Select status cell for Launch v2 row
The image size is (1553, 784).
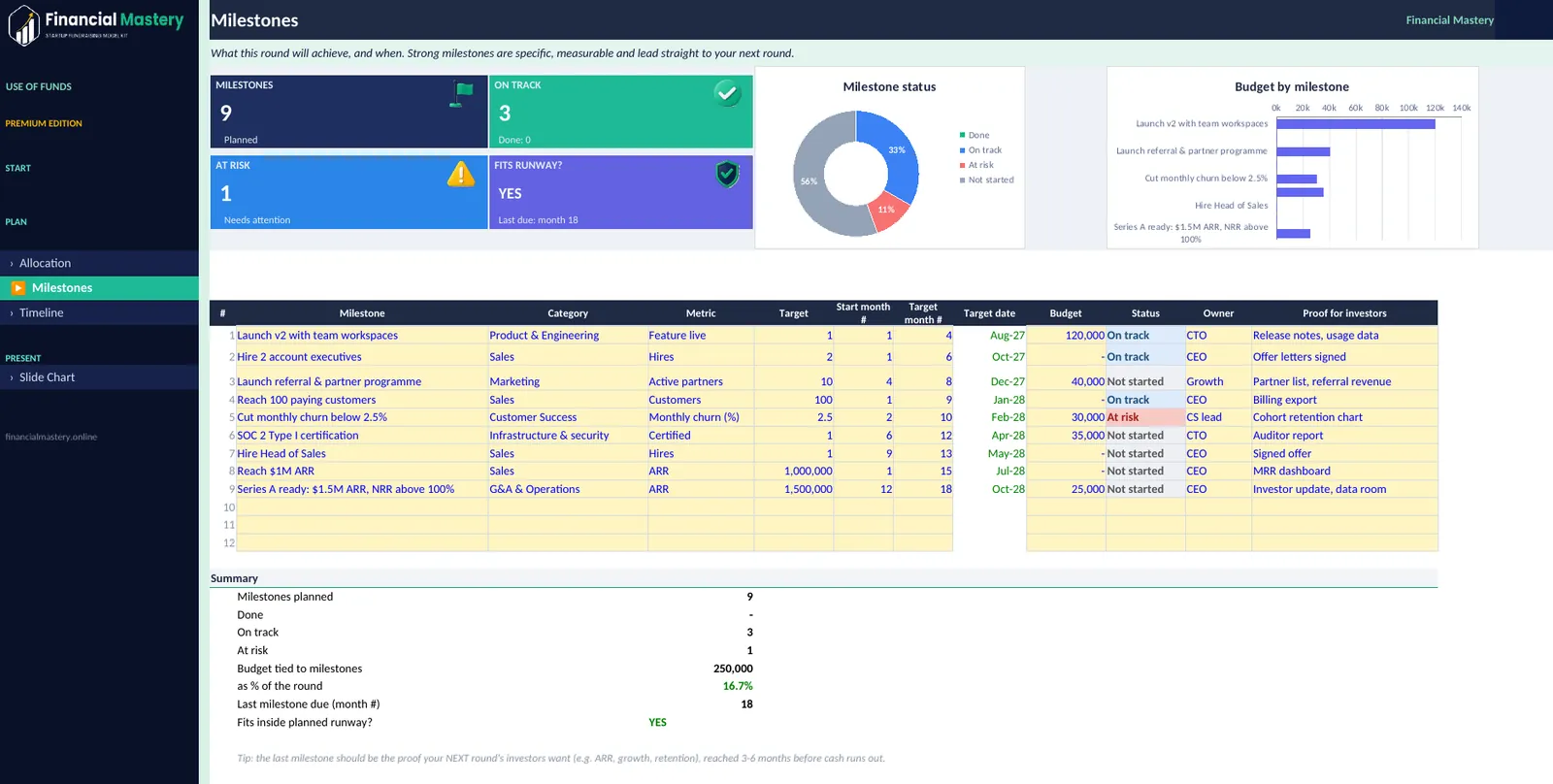1145,336
